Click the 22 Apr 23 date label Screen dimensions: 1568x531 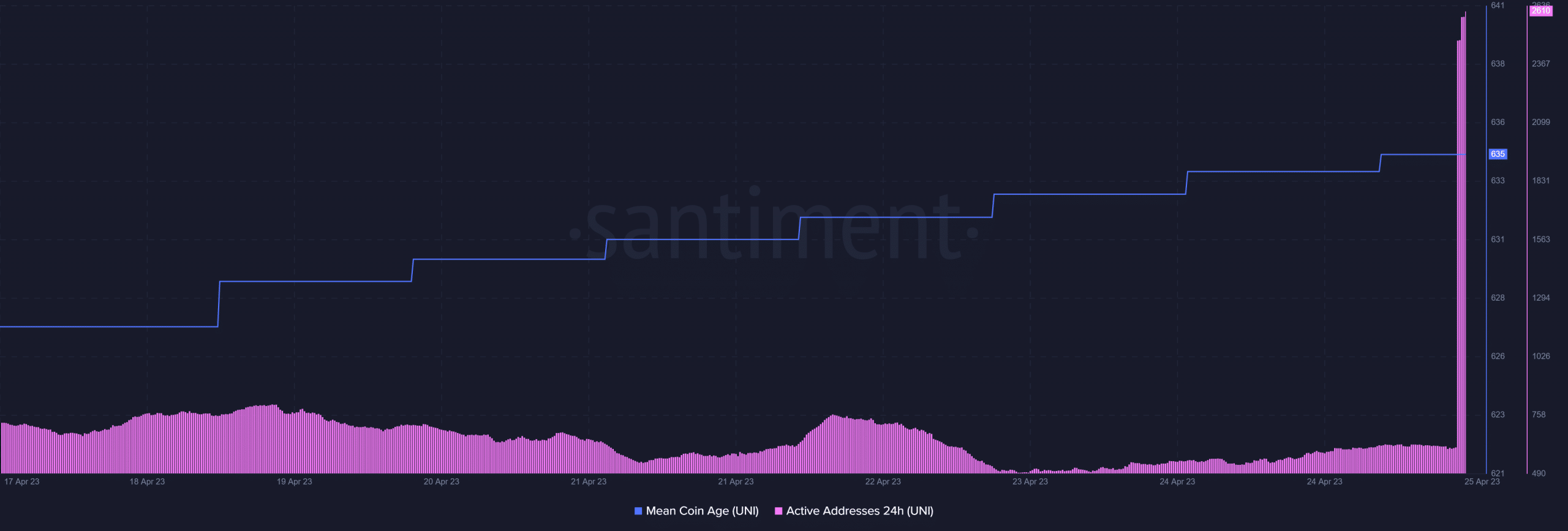pos(883,481)
